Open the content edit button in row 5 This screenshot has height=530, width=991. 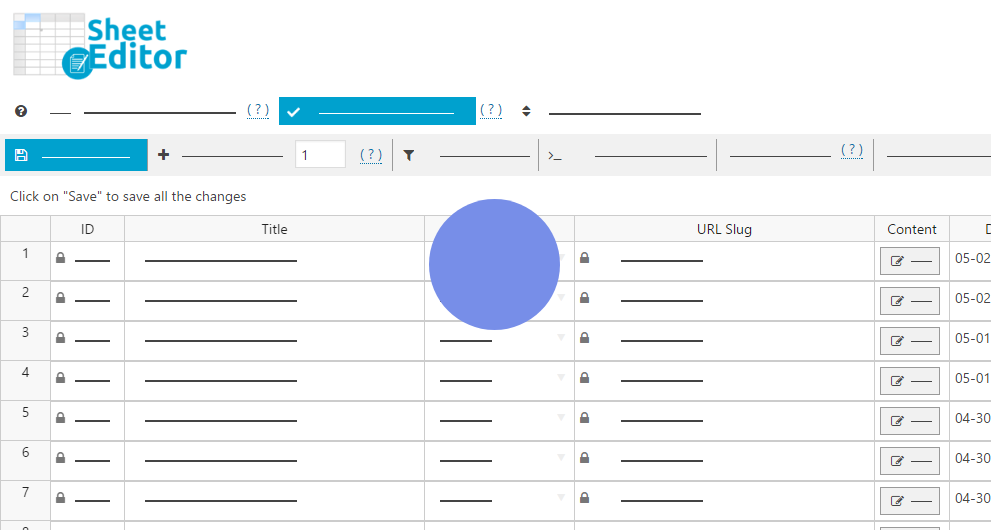click(x=909, y=421)
